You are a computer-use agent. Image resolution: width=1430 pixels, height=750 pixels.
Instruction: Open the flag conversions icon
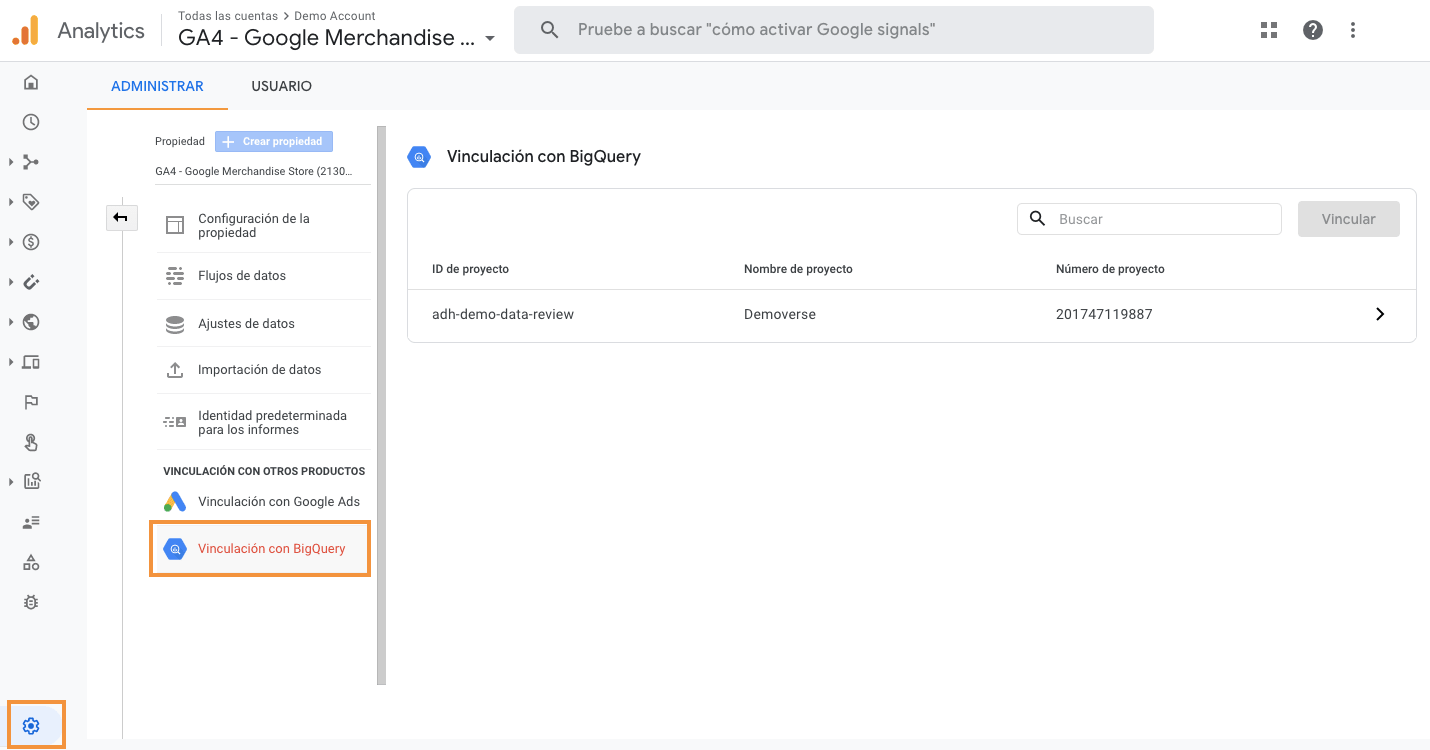point(31,402)
